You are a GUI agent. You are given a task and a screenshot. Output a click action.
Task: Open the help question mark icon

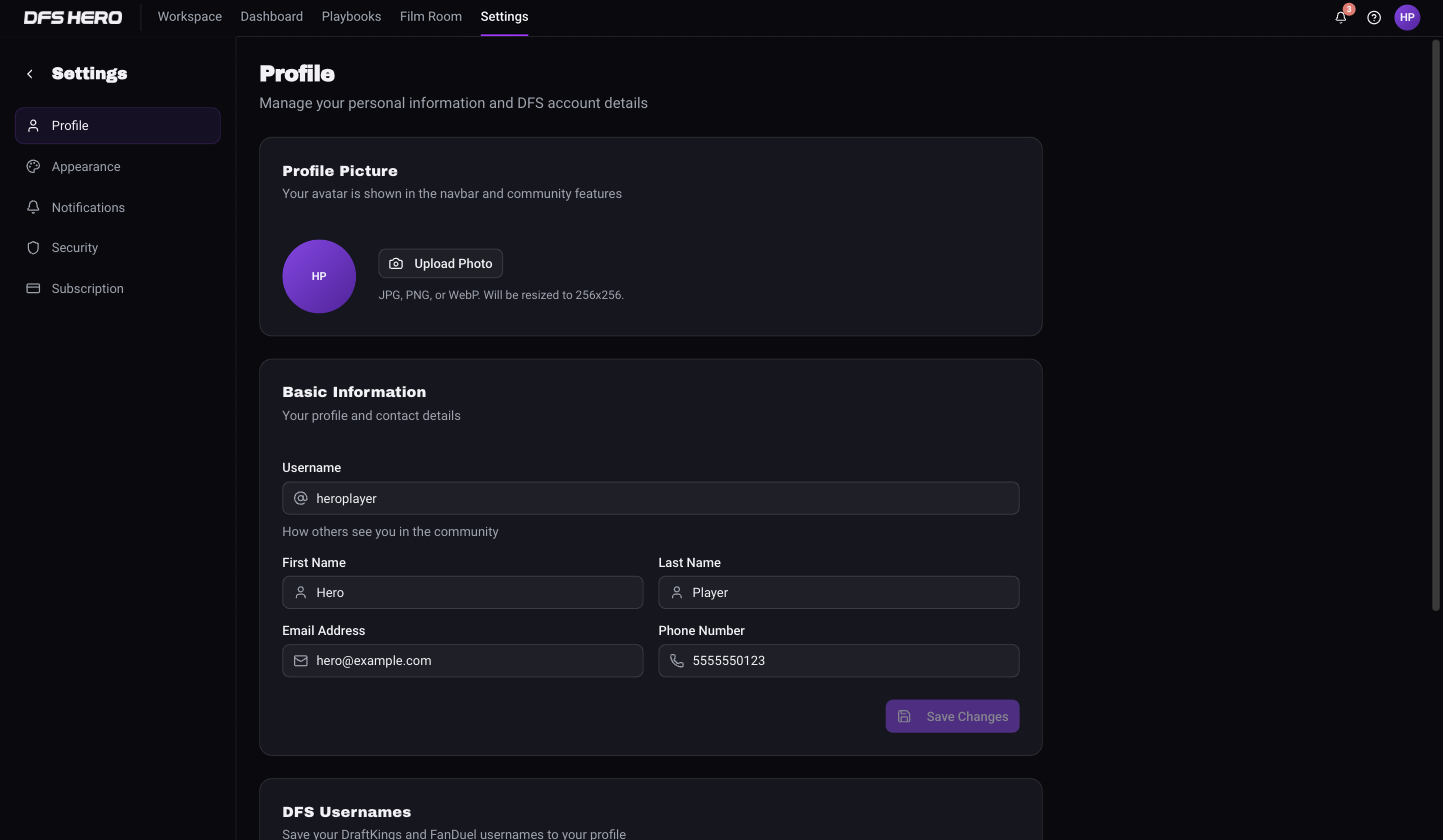(x=1374, y=17)
